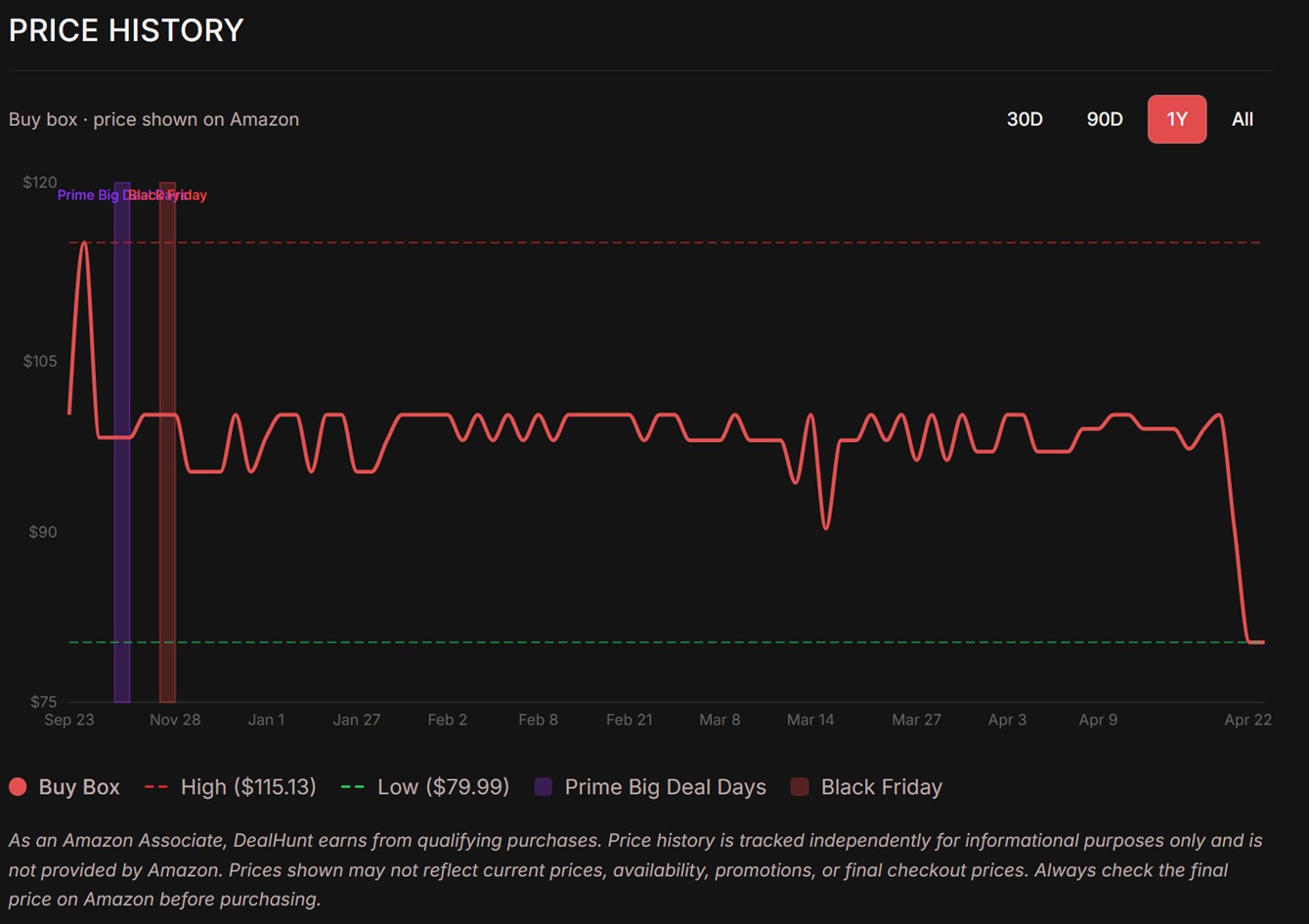Click the Mar 14 x-axis label

pos(810,720)
